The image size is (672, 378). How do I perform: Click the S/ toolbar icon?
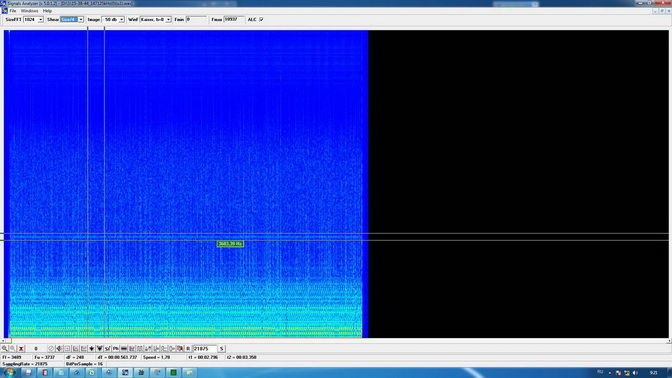[108, 348]
